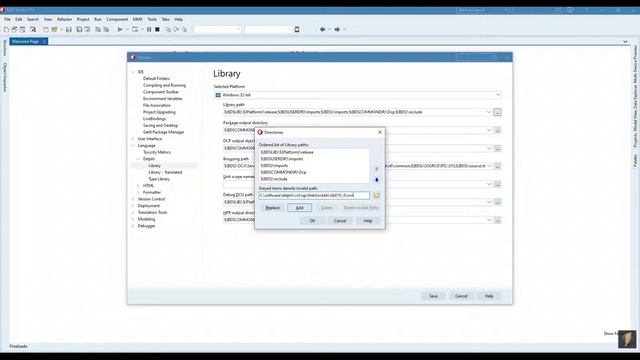640x360 pixels.
Task: Open the Object Inspector side panel tab
Action: pos(5,77)
